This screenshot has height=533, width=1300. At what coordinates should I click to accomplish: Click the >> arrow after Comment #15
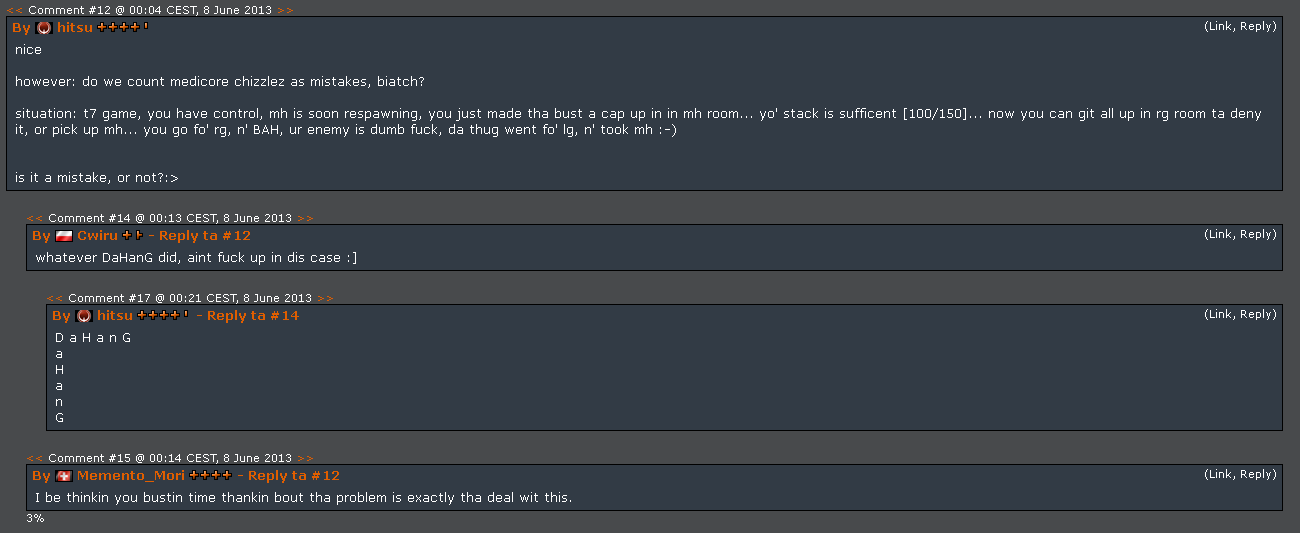click(x=306, y=458)
